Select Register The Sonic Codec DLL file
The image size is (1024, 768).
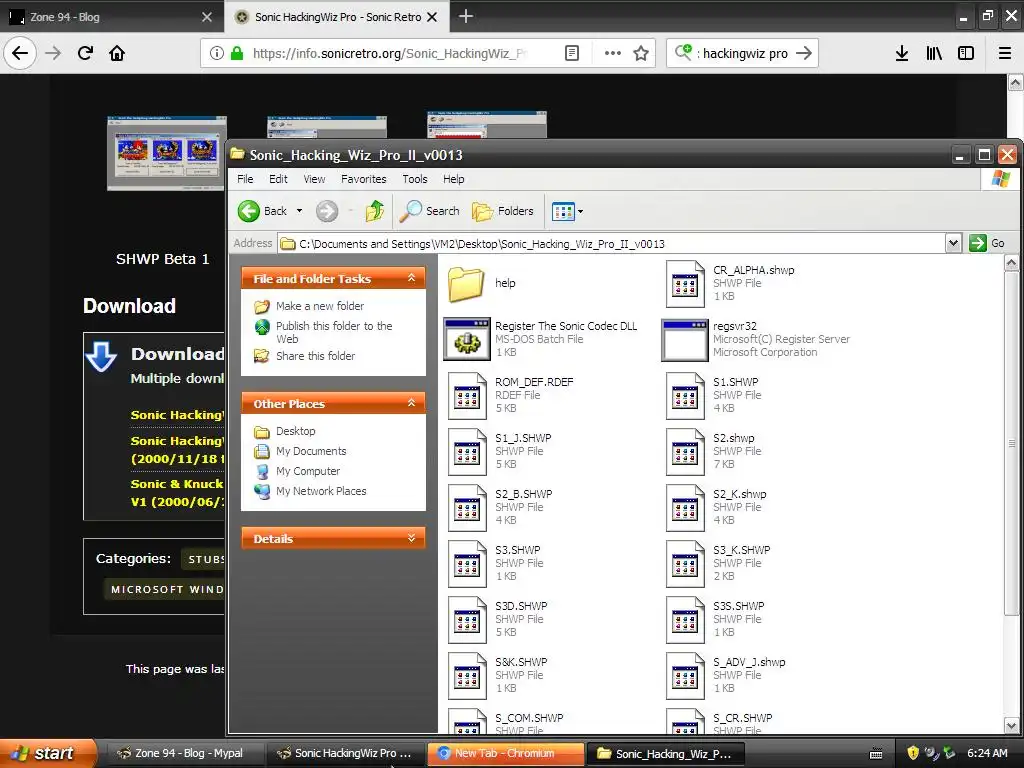pos(541,339)
